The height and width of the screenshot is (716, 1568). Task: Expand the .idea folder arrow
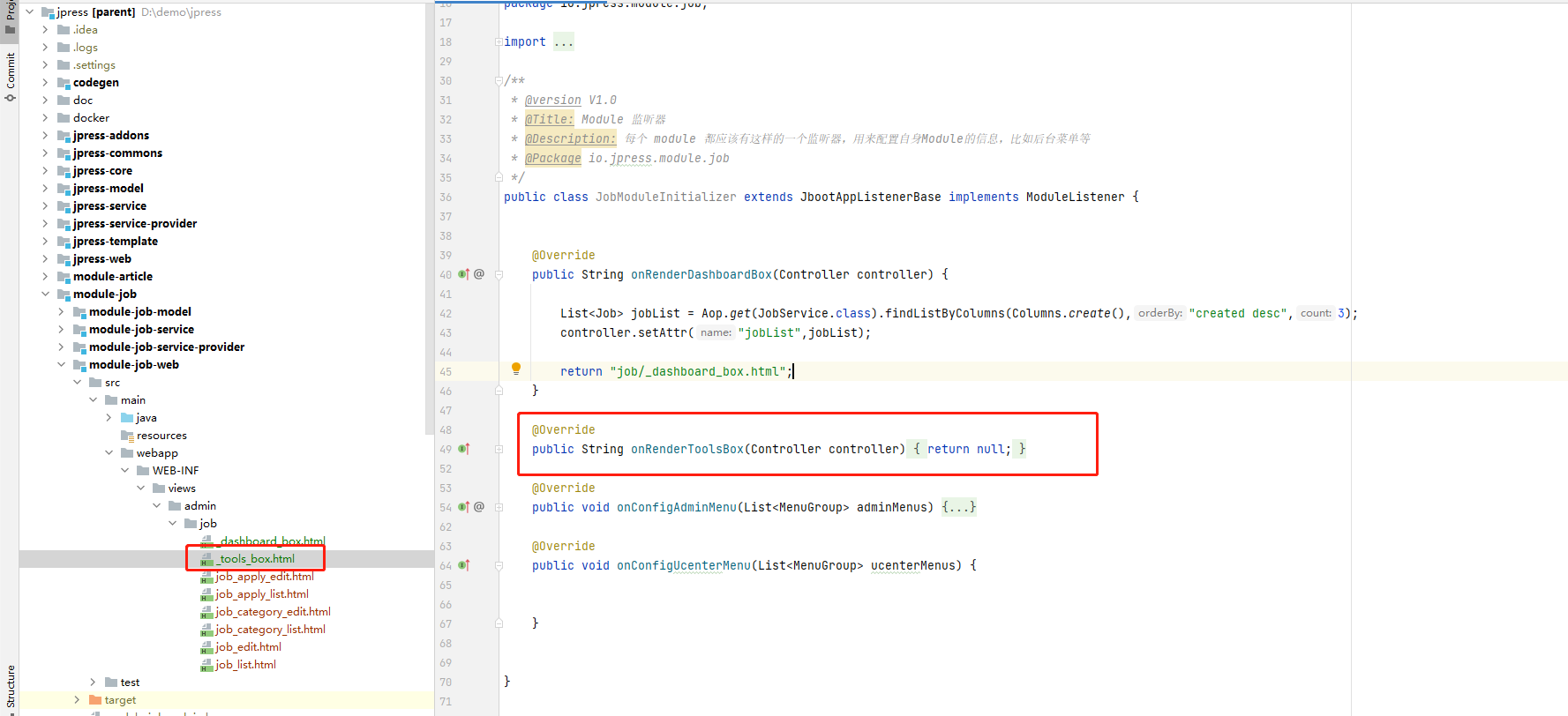coord(45,29)
